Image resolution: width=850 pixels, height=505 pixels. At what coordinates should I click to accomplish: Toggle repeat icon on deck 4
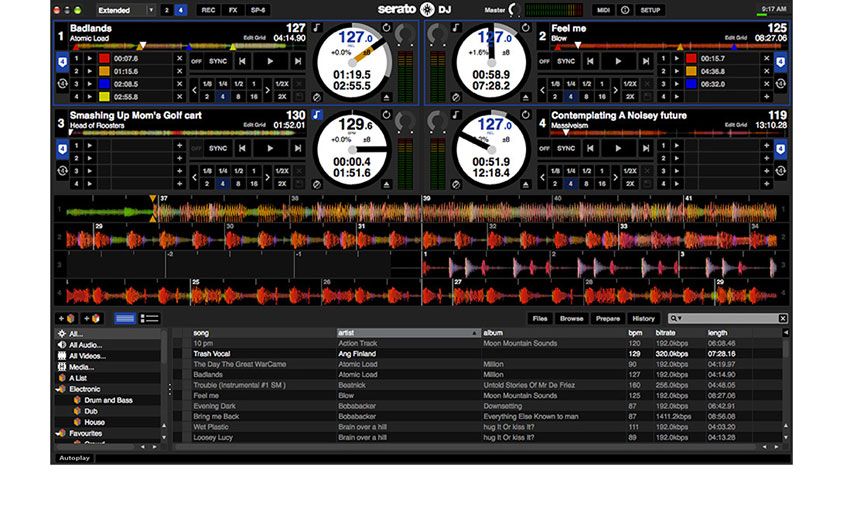coord(525,115)
